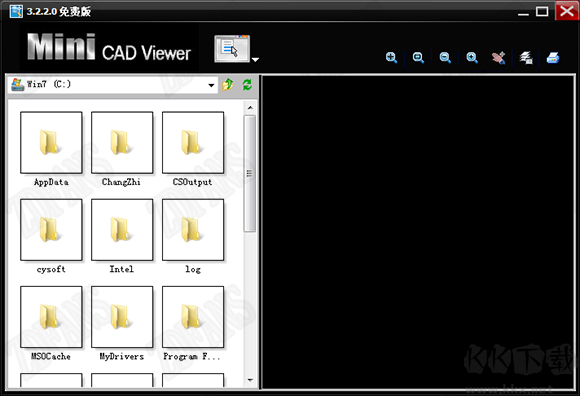This screenshot has width=580, height=396.
Task: Select the AppData folder thumbnail
Action: (x=51, y=143)
